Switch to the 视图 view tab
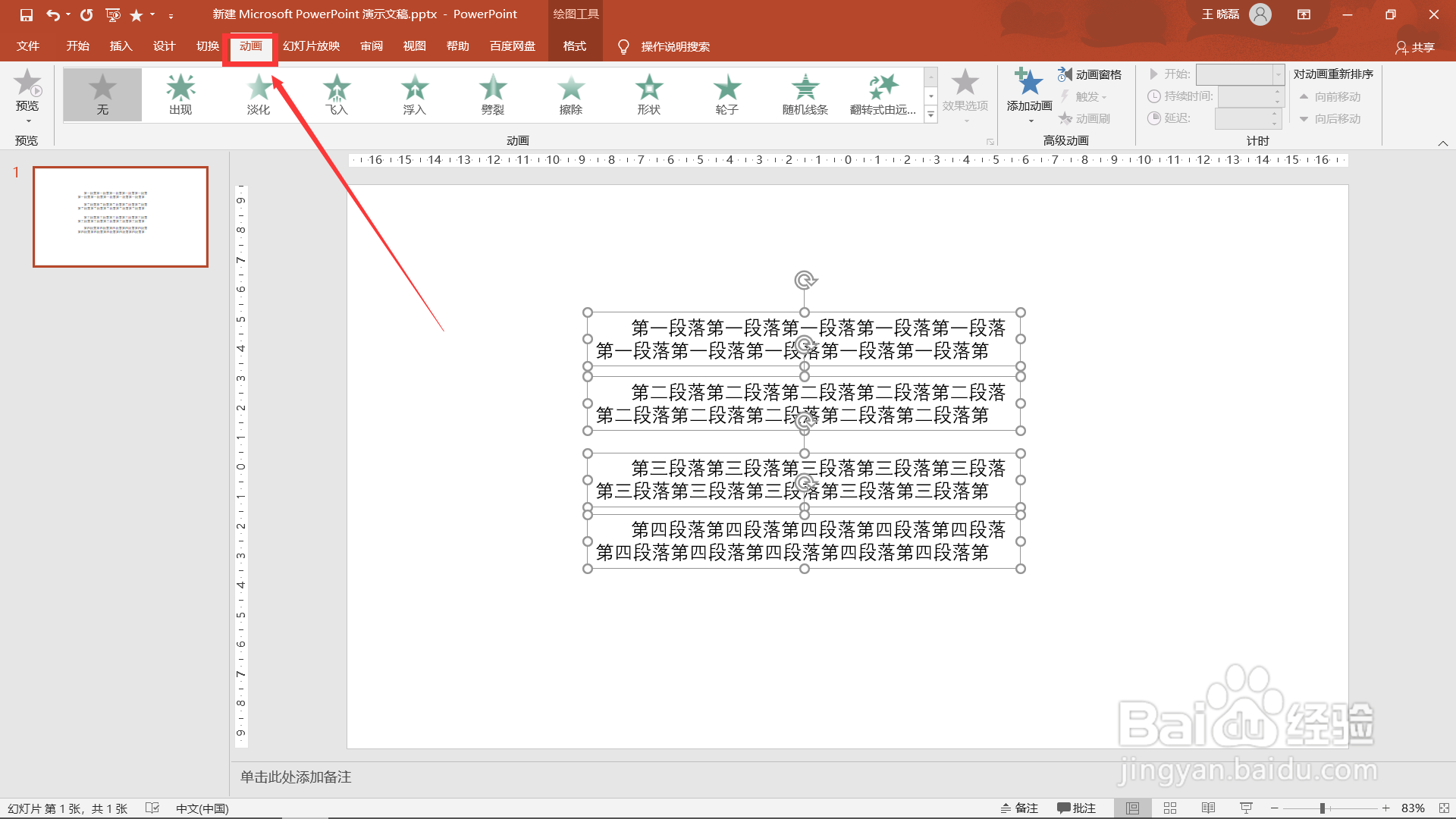This screenshot has height=819, width=1456. coord(415,46)
